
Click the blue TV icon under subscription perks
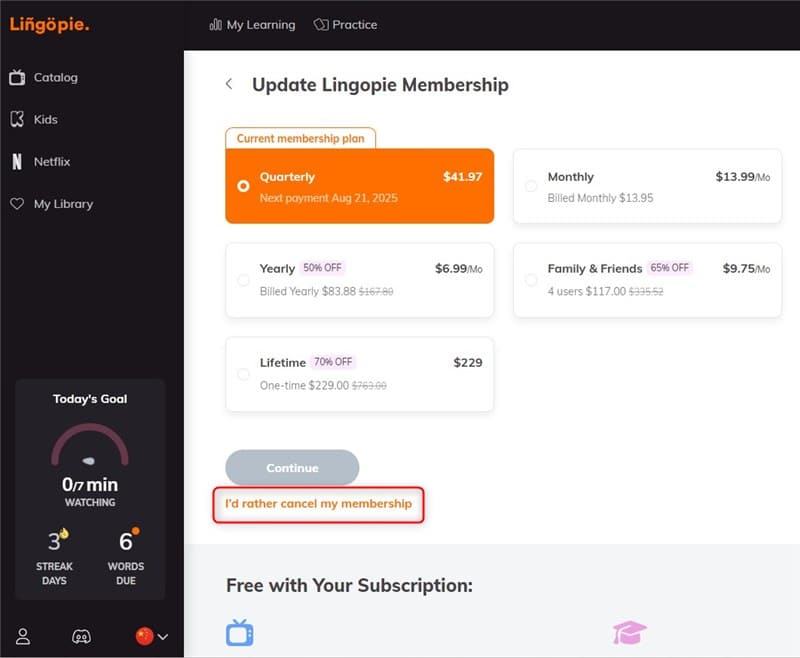tap(239, 632)
